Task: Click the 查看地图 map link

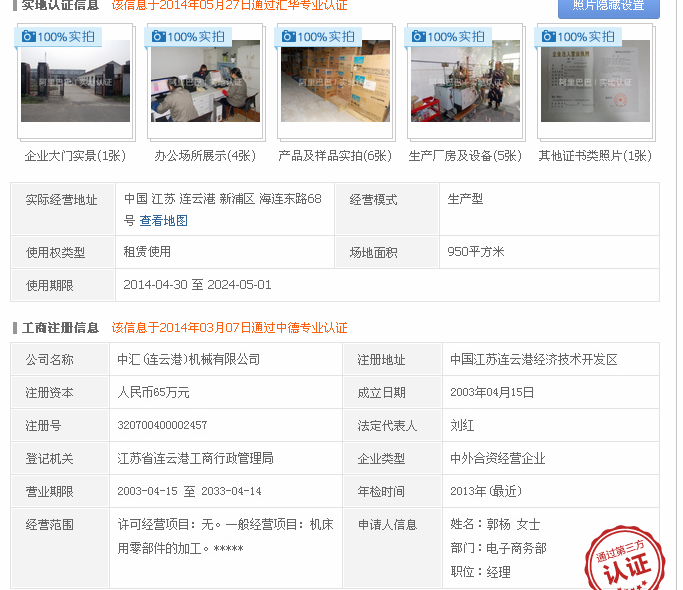Action: tap(163, 221)
